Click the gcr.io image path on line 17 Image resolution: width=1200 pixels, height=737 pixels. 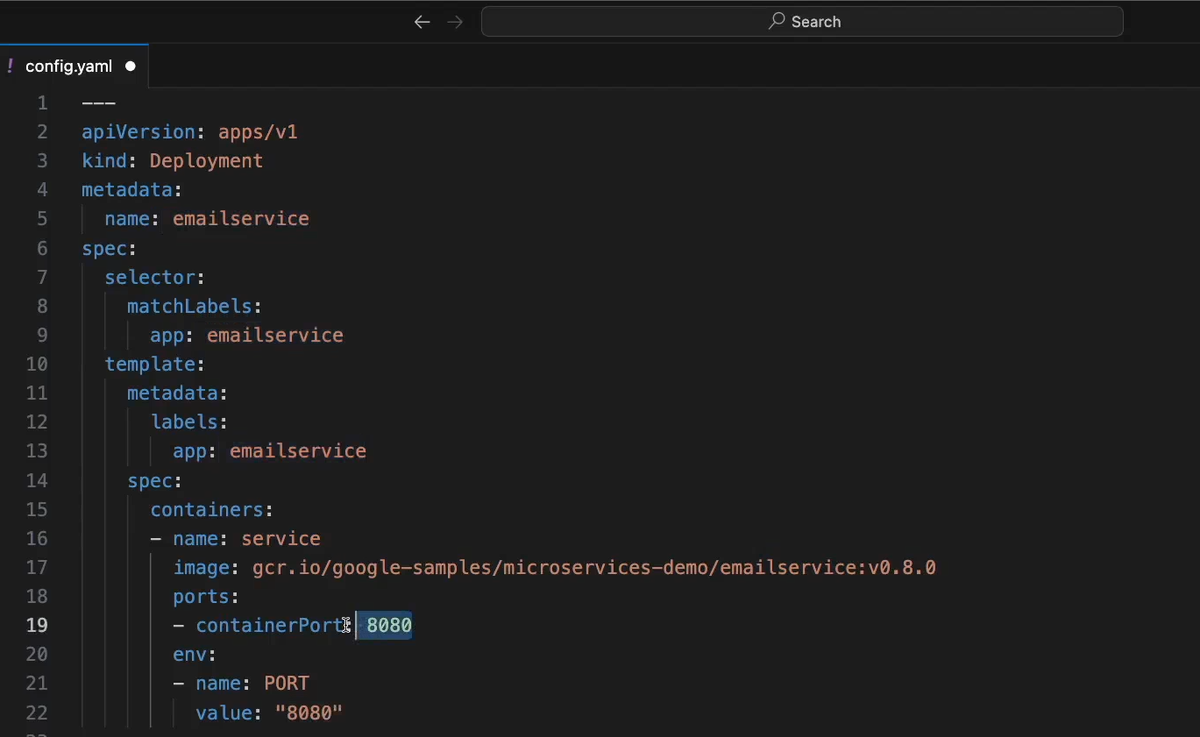click(x=593, y=567)
